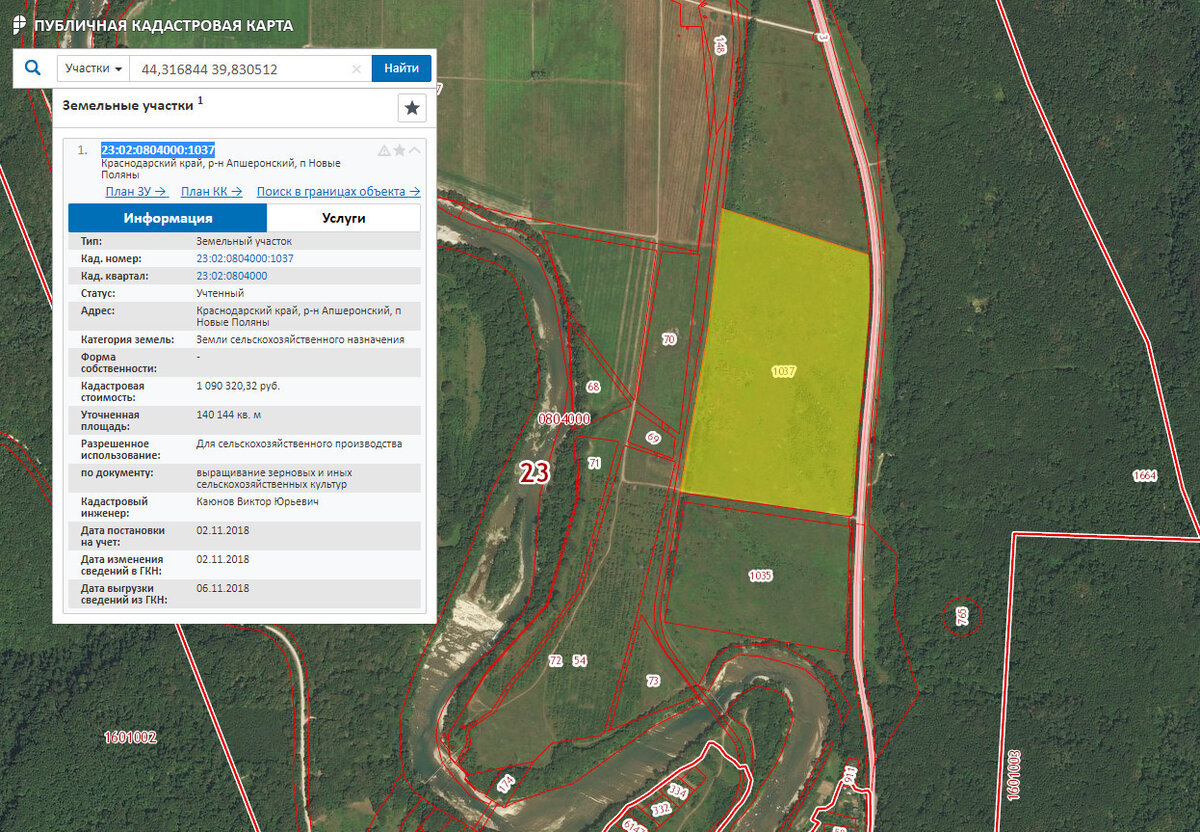Collapse the result card with the chevron
Screen dimensions: 1200x832
415,150
